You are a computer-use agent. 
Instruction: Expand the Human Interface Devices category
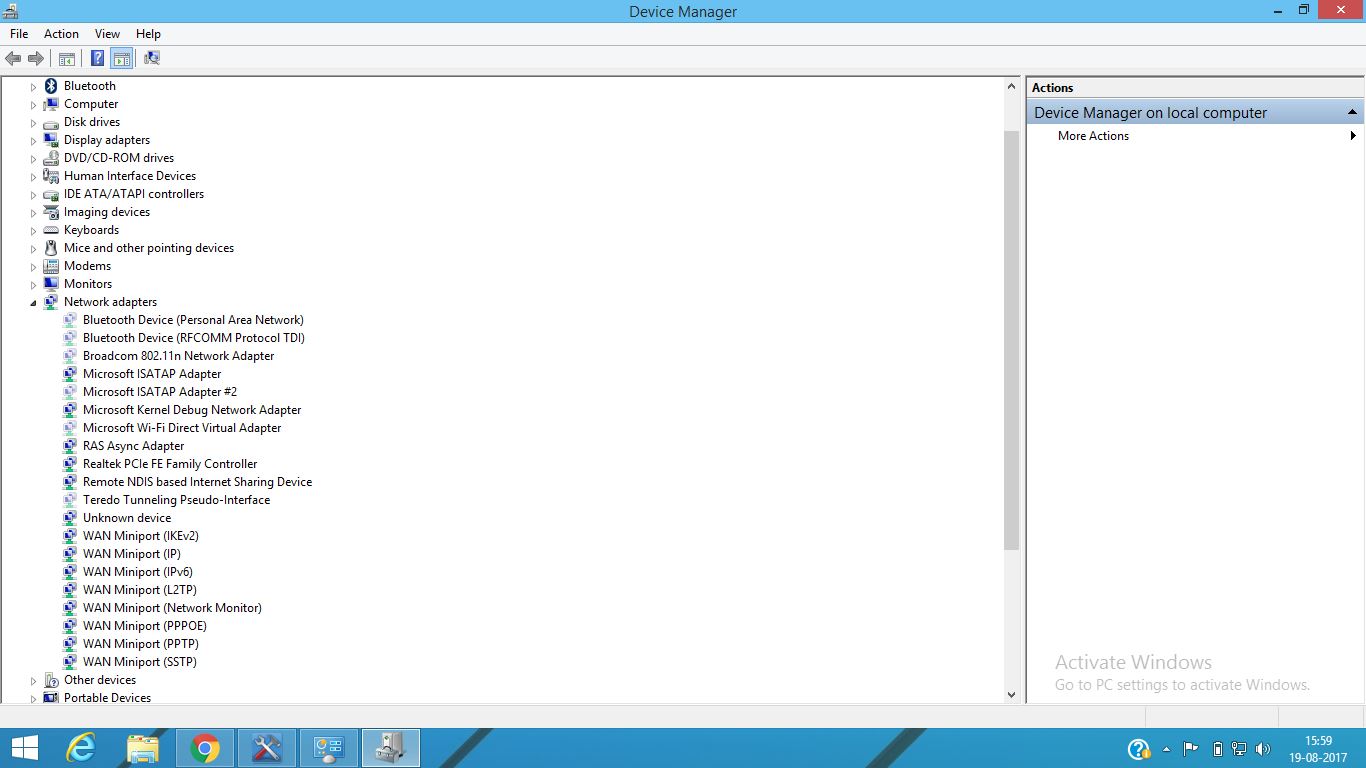(x=33, y=177)
